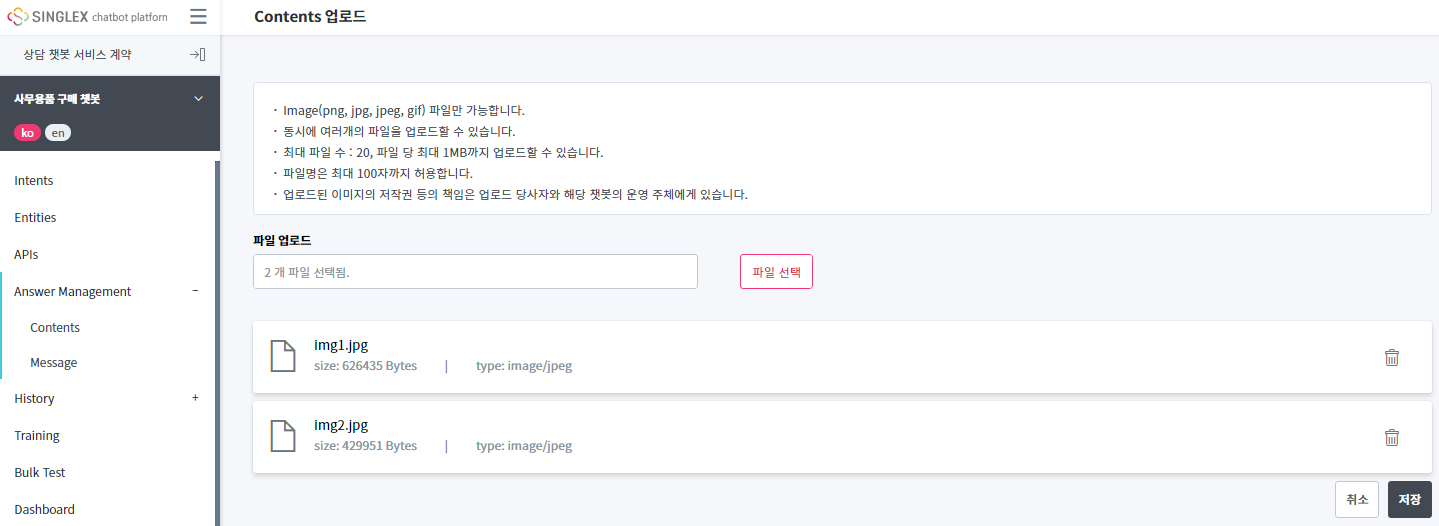Click the exit icon beside 상담 챗봇 서비스 계약
The image size is (1439, 526).
(197, 55)
